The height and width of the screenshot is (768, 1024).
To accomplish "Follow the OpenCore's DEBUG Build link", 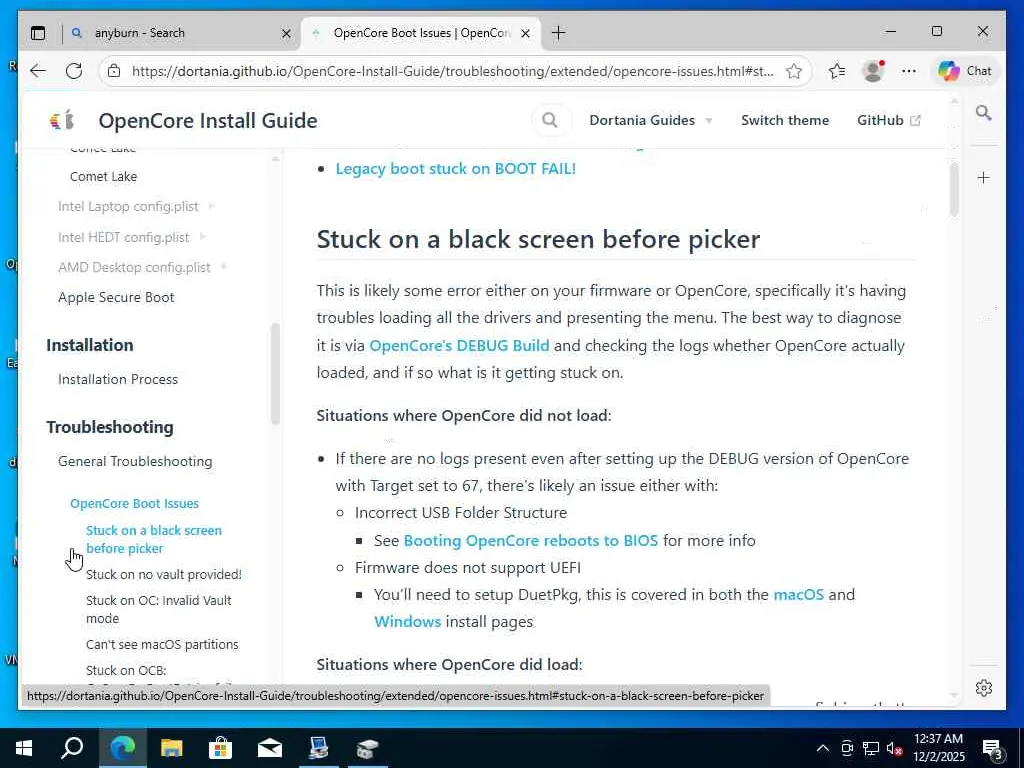I will pos(459,345).
